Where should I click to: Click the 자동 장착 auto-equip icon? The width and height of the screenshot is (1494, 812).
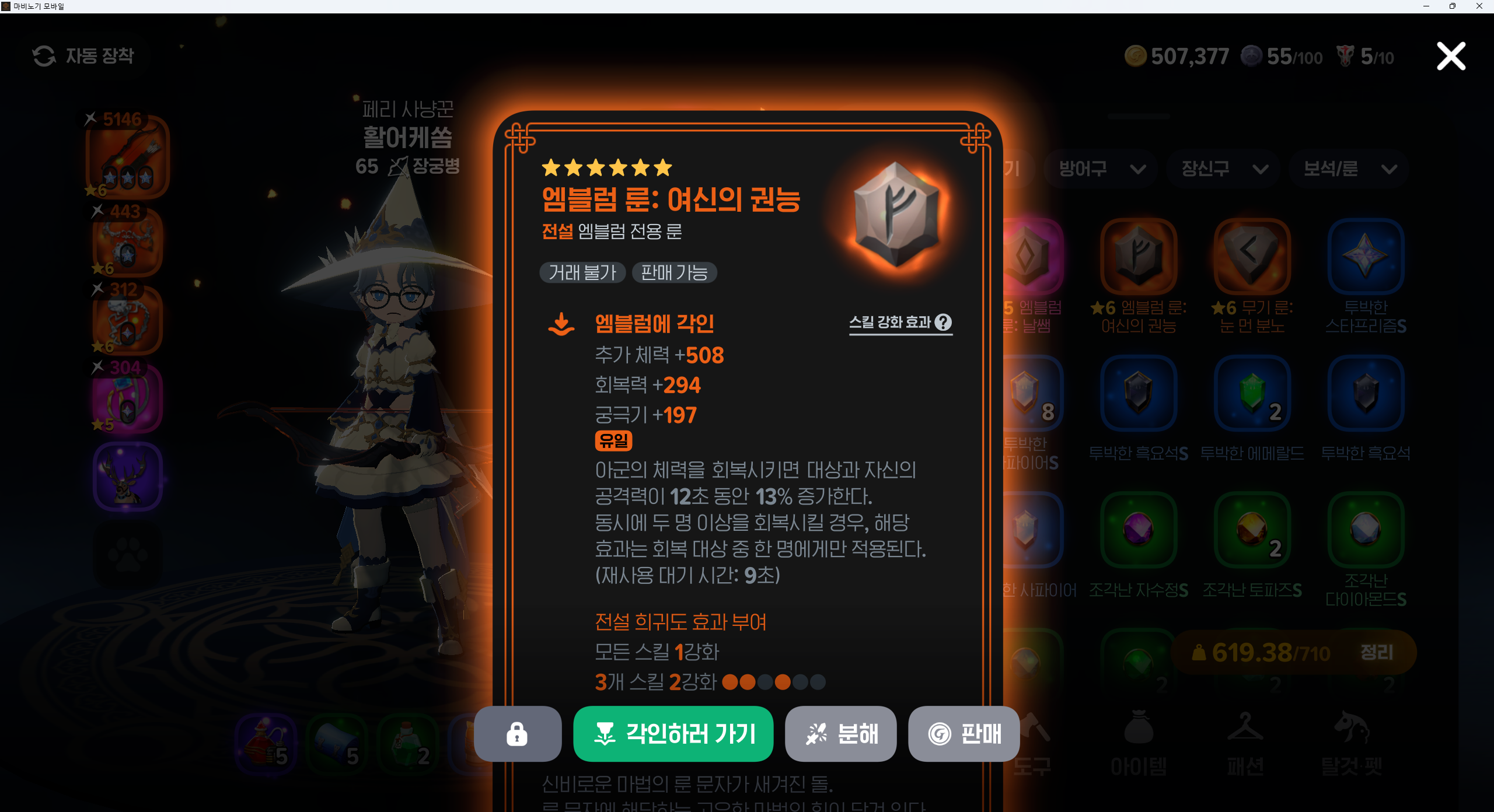[44, 56]
